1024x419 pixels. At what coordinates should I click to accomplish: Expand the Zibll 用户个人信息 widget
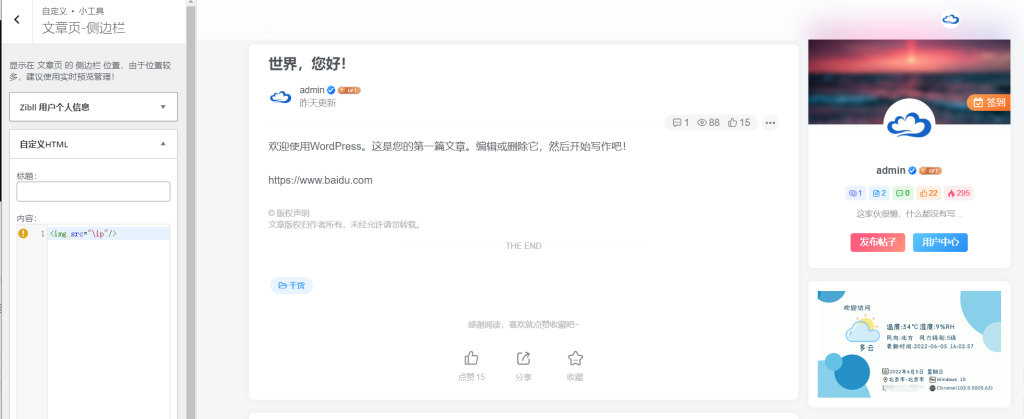(163, 106)
